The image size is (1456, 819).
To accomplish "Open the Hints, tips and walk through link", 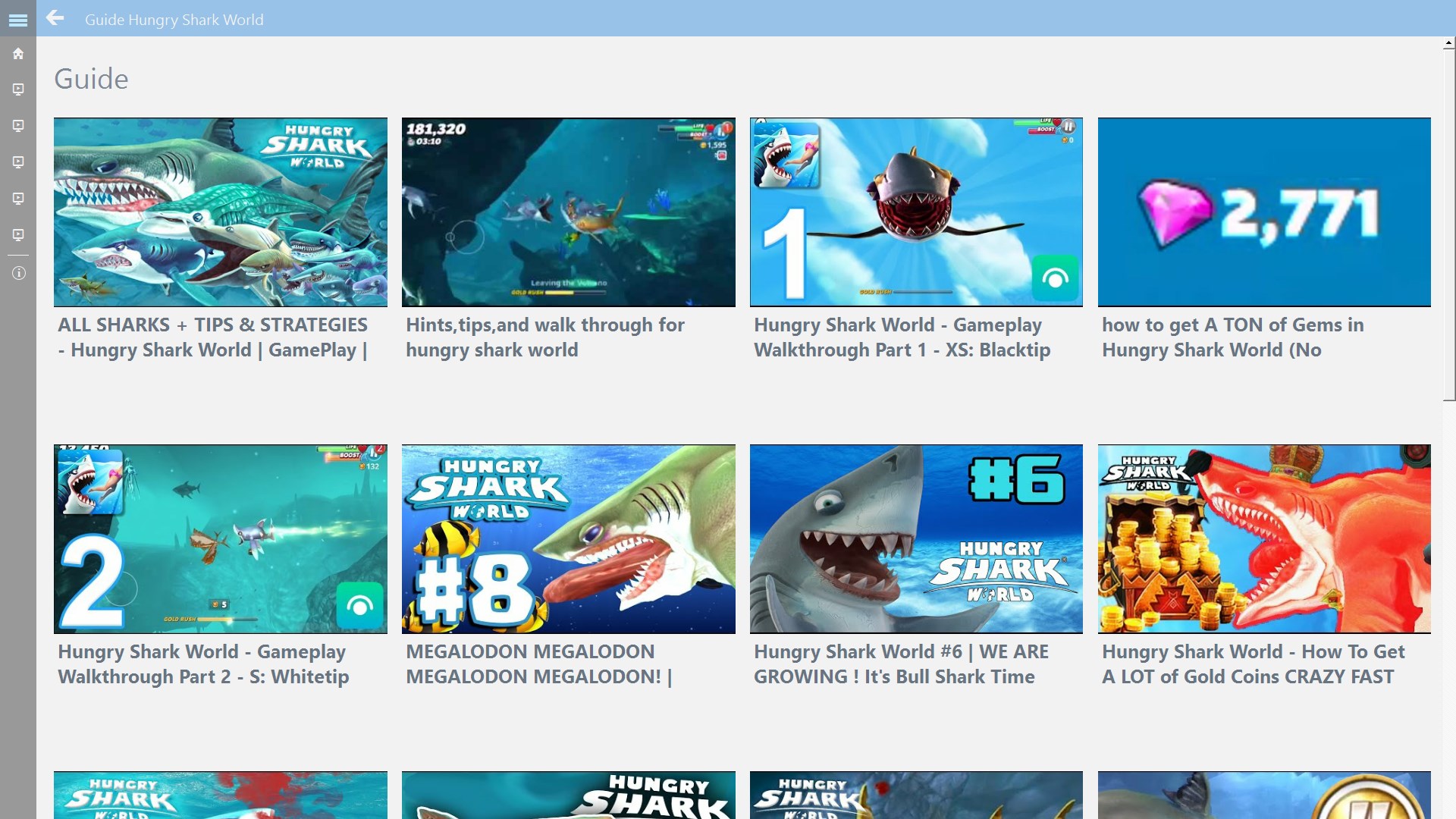I will (x=544, y=337).
